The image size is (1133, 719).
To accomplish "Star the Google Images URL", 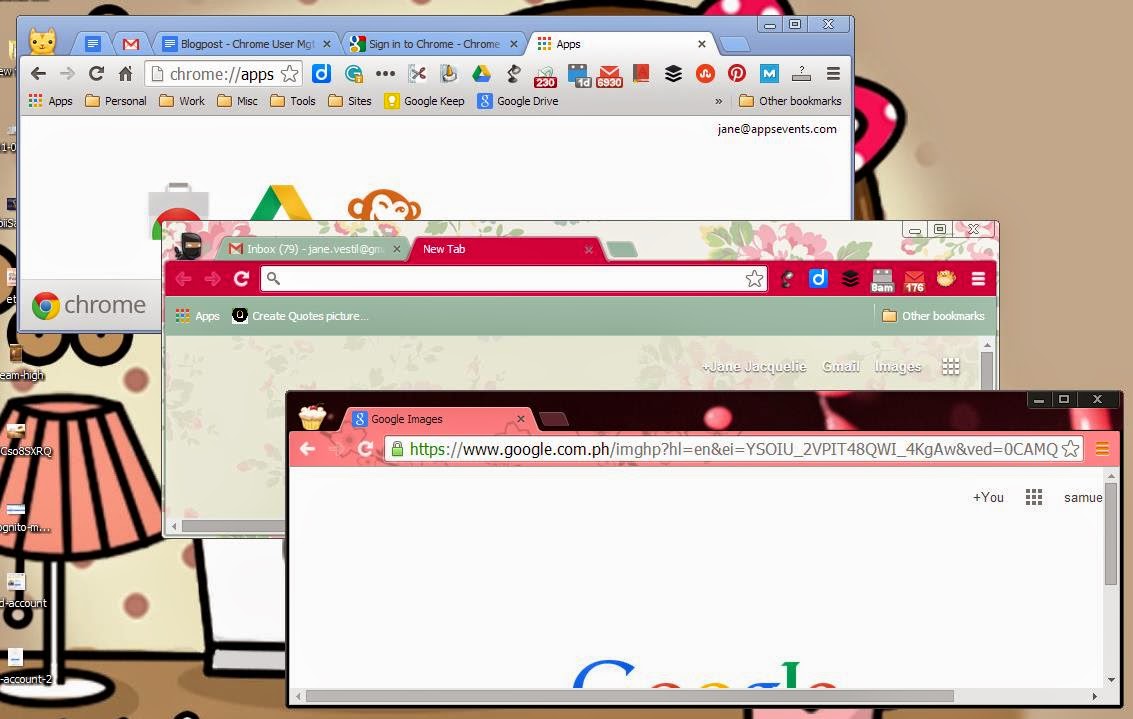I will pos(1071,449).
